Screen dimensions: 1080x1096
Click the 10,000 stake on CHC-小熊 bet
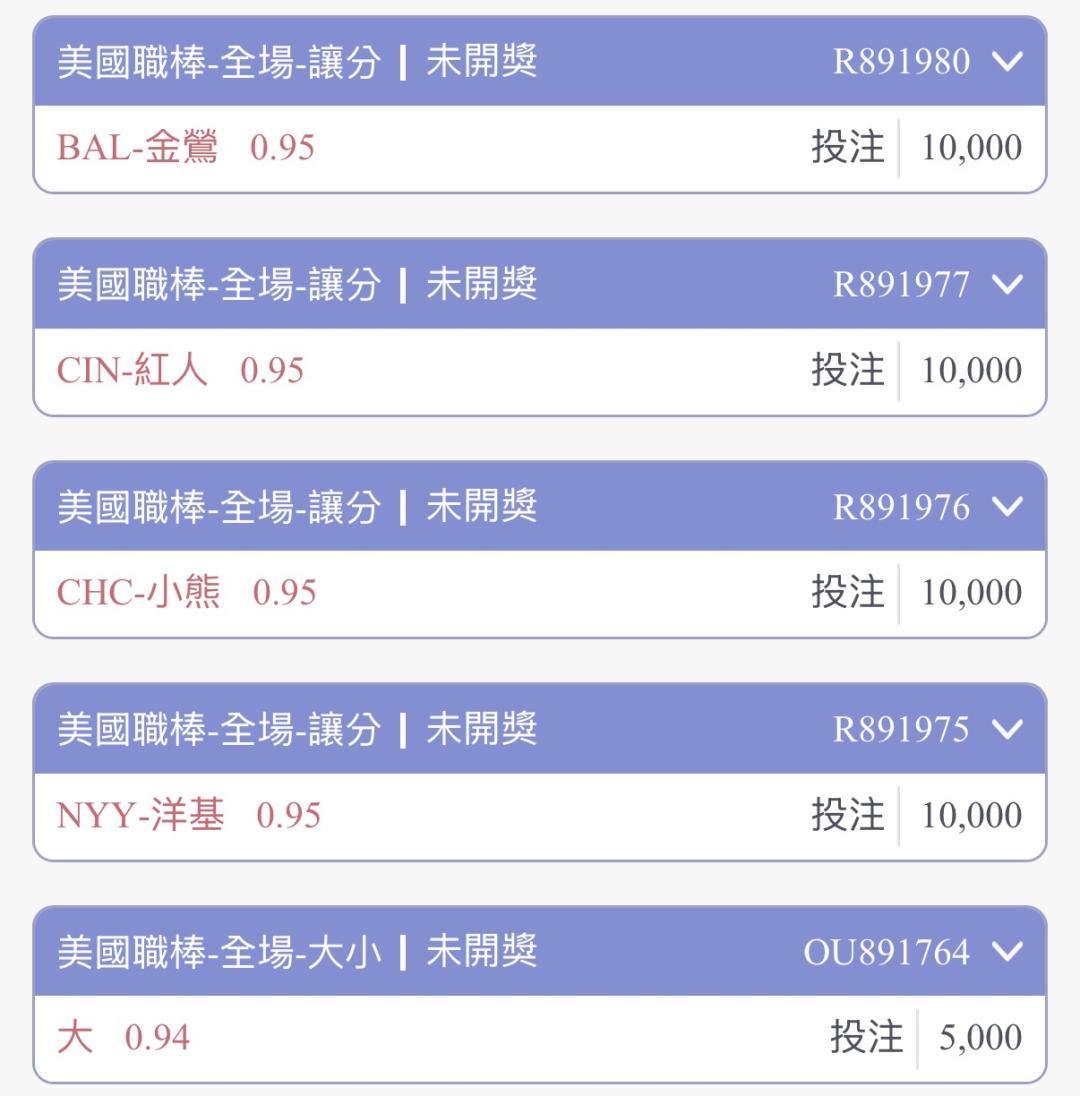[x=971, y=593]
